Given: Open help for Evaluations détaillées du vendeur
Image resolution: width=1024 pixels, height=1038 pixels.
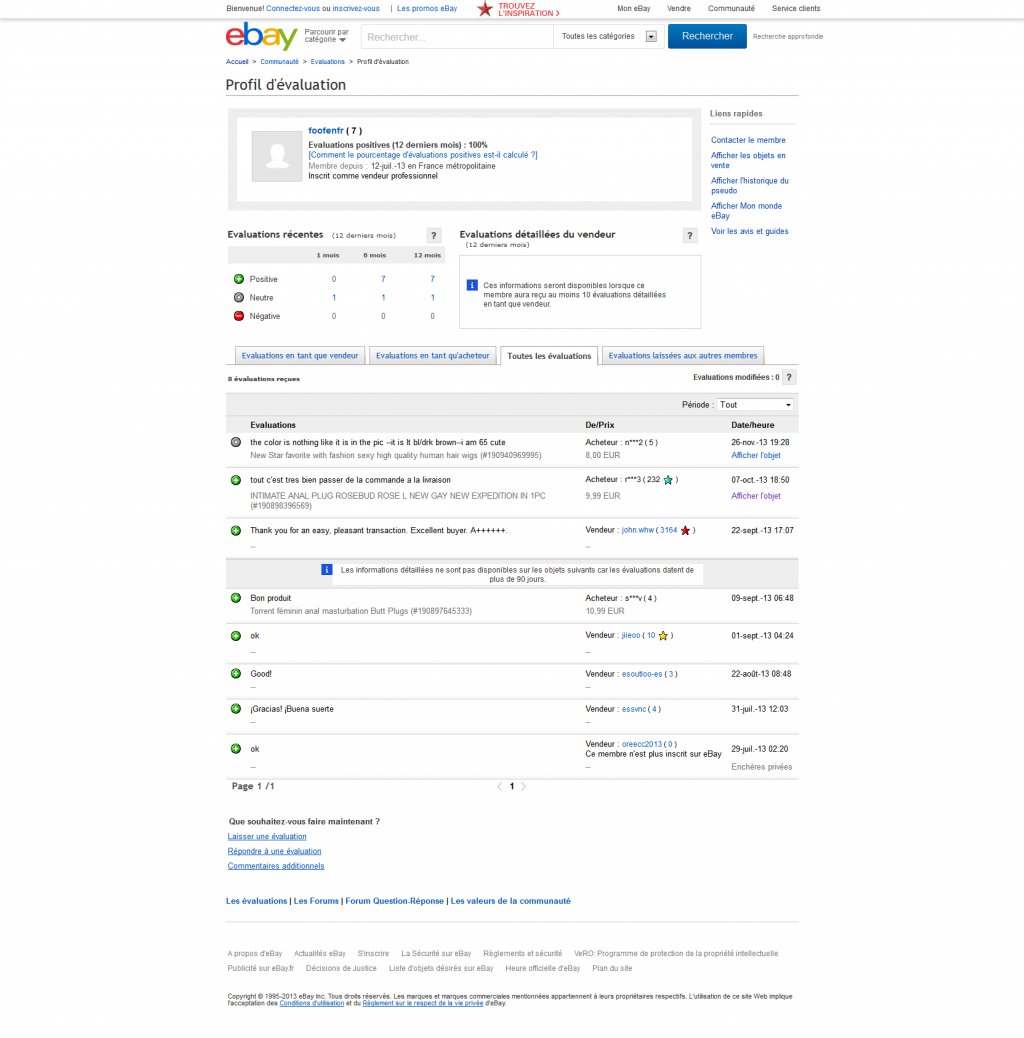Looking at the screenshot, I should click(690, 236).
